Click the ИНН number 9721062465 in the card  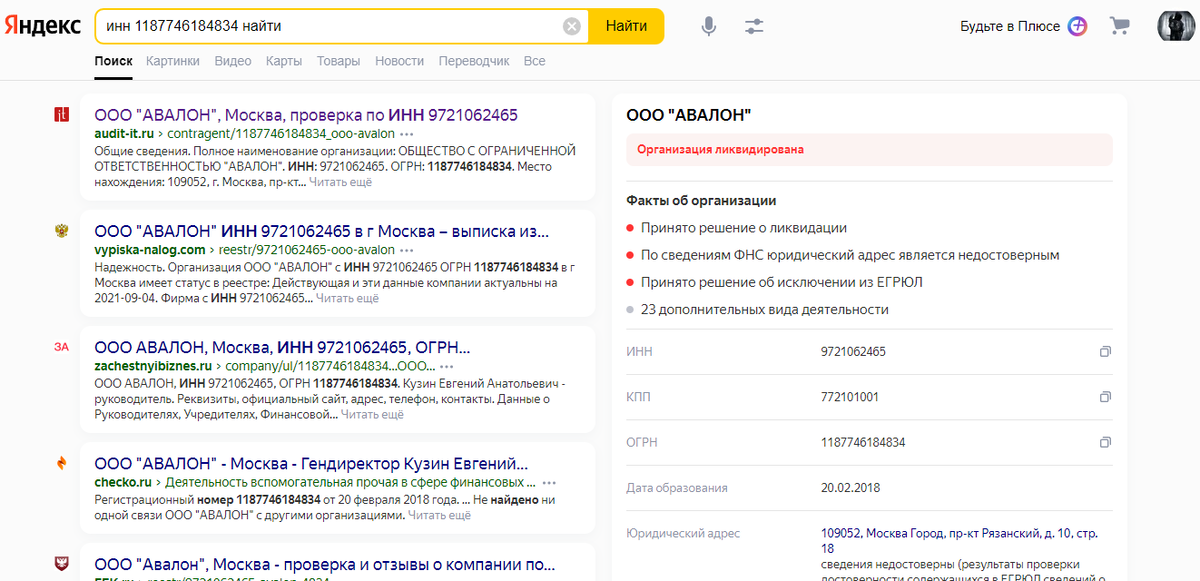(853, 352)
